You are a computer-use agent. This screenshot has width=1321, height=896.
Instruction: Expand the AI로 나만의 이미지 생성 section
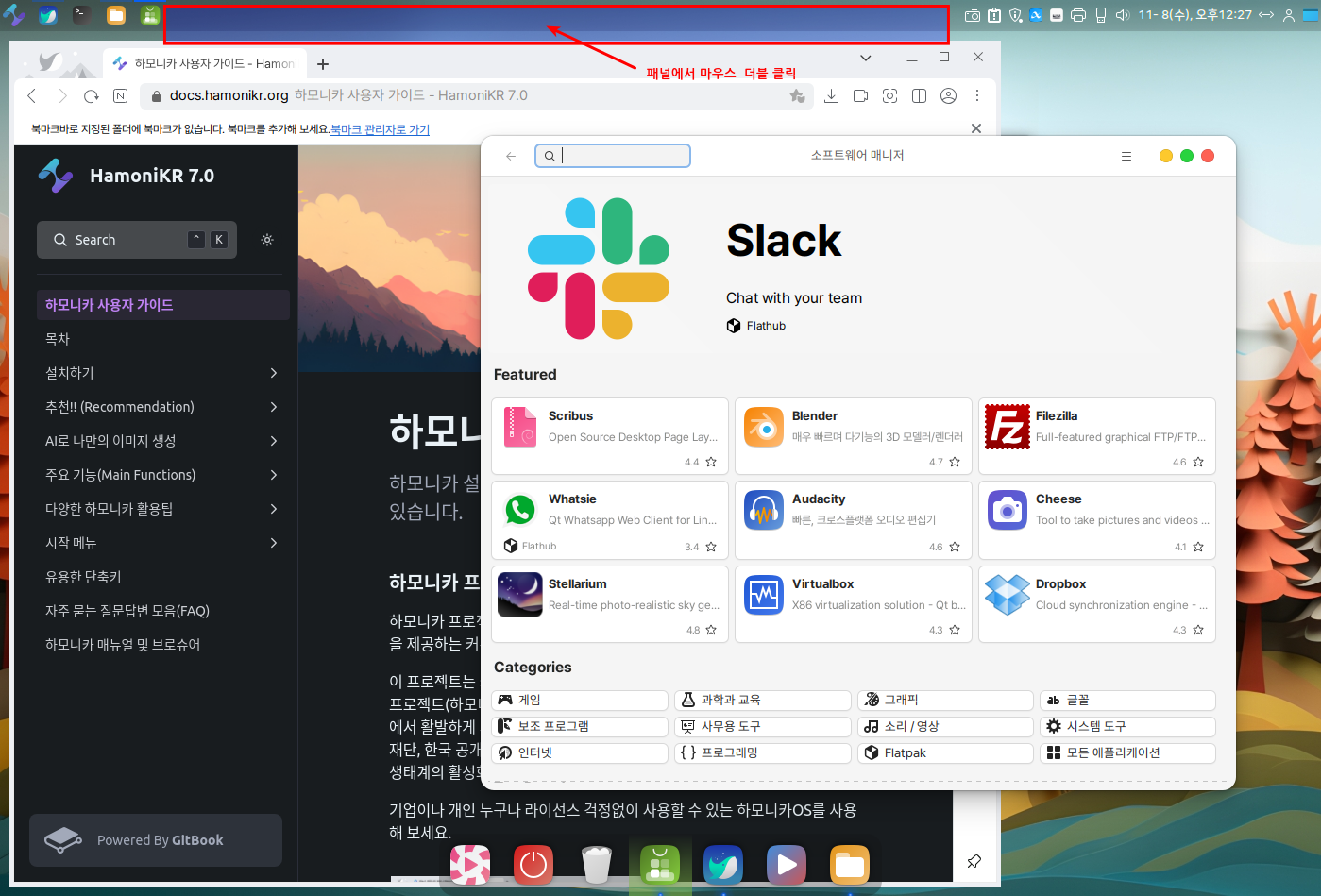[274, 441]
